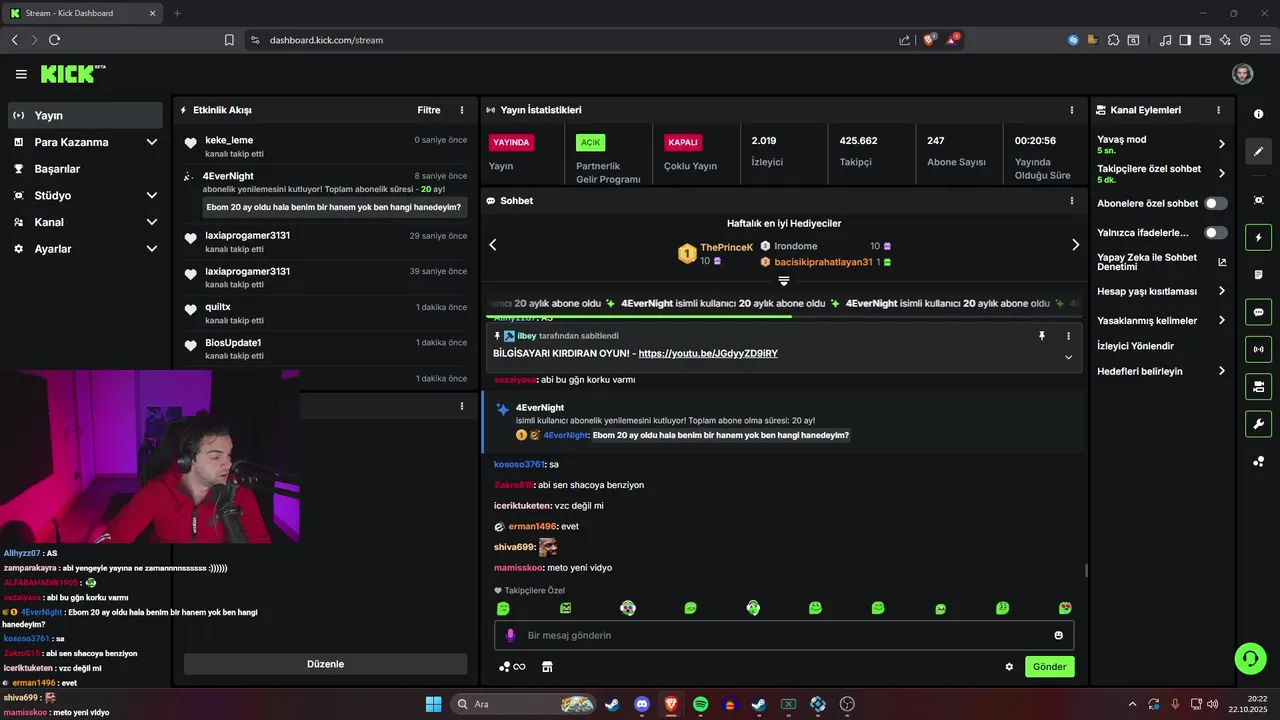Click the Windows taskbar search box
This screenshot has height=720, width=1280.
521,704
